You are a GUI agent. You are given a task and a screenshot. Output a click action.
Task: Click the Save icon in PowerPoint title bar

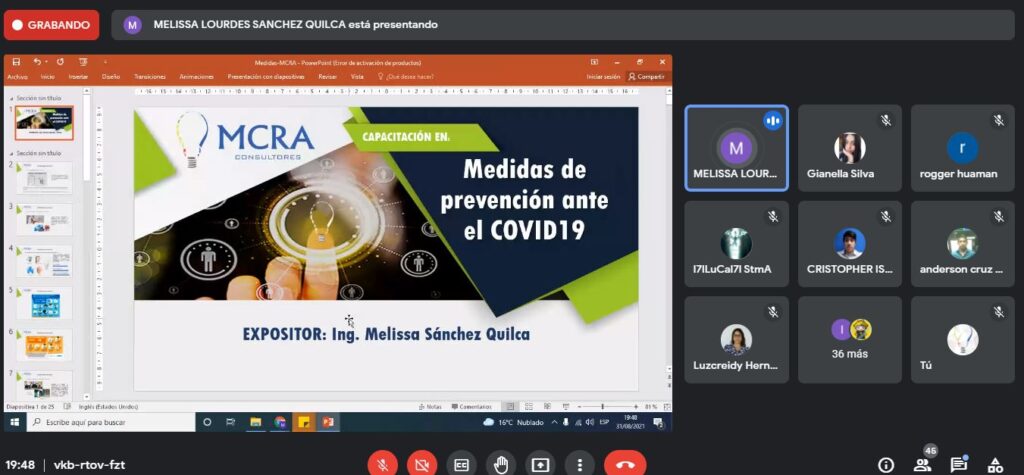tap(16, 62)
